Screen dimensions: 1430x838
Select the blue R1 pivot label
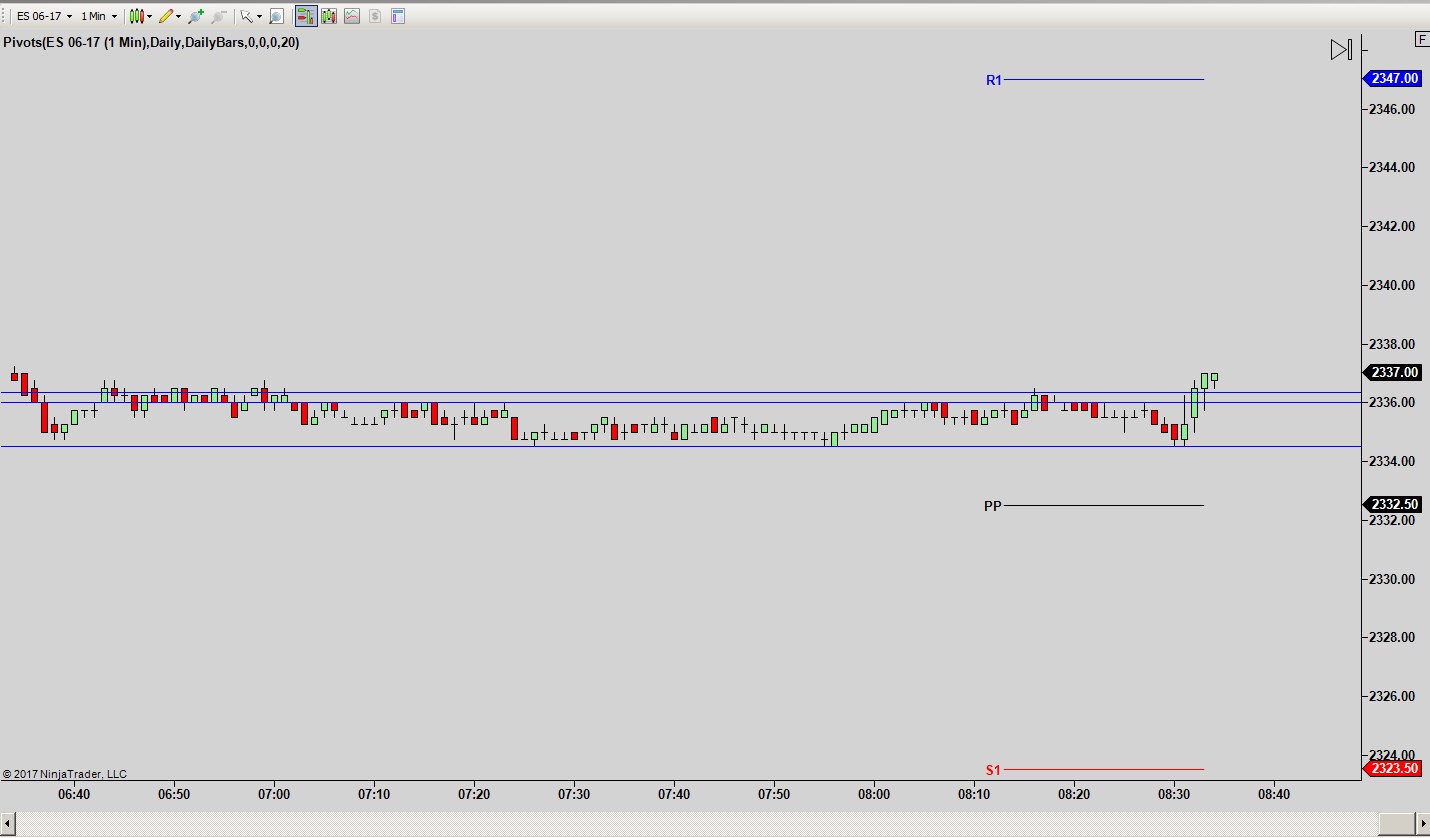pyautogui.click(x=994, y=80)
